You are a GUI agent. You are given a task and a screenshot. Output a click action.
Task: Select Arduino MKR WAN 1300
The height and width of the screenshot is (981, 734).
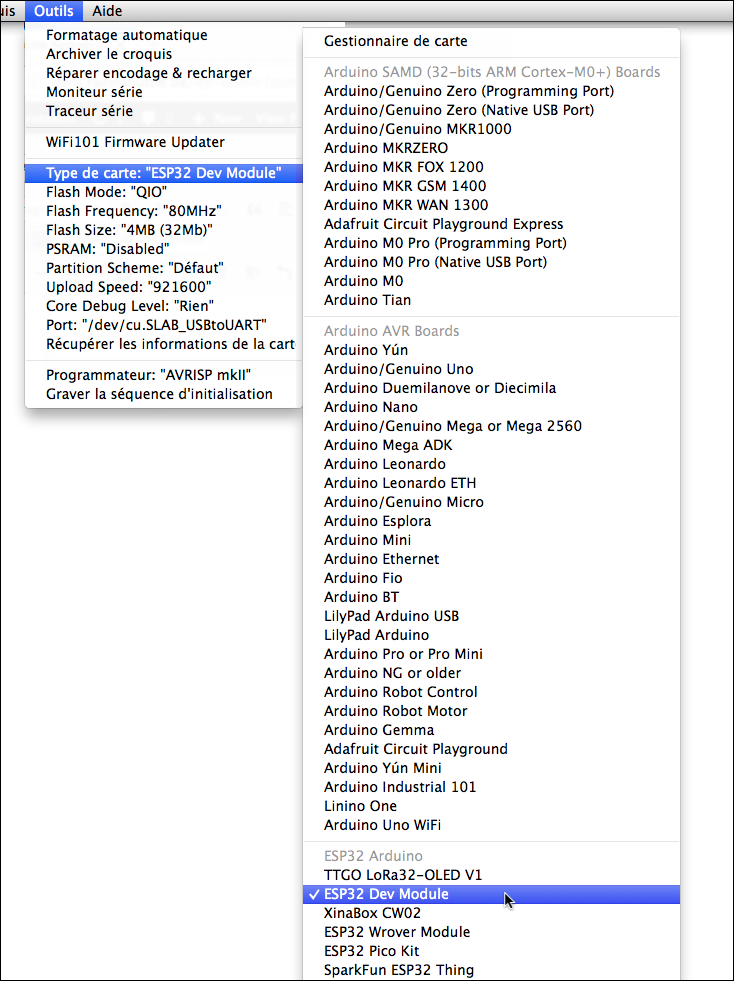(491, 205)
